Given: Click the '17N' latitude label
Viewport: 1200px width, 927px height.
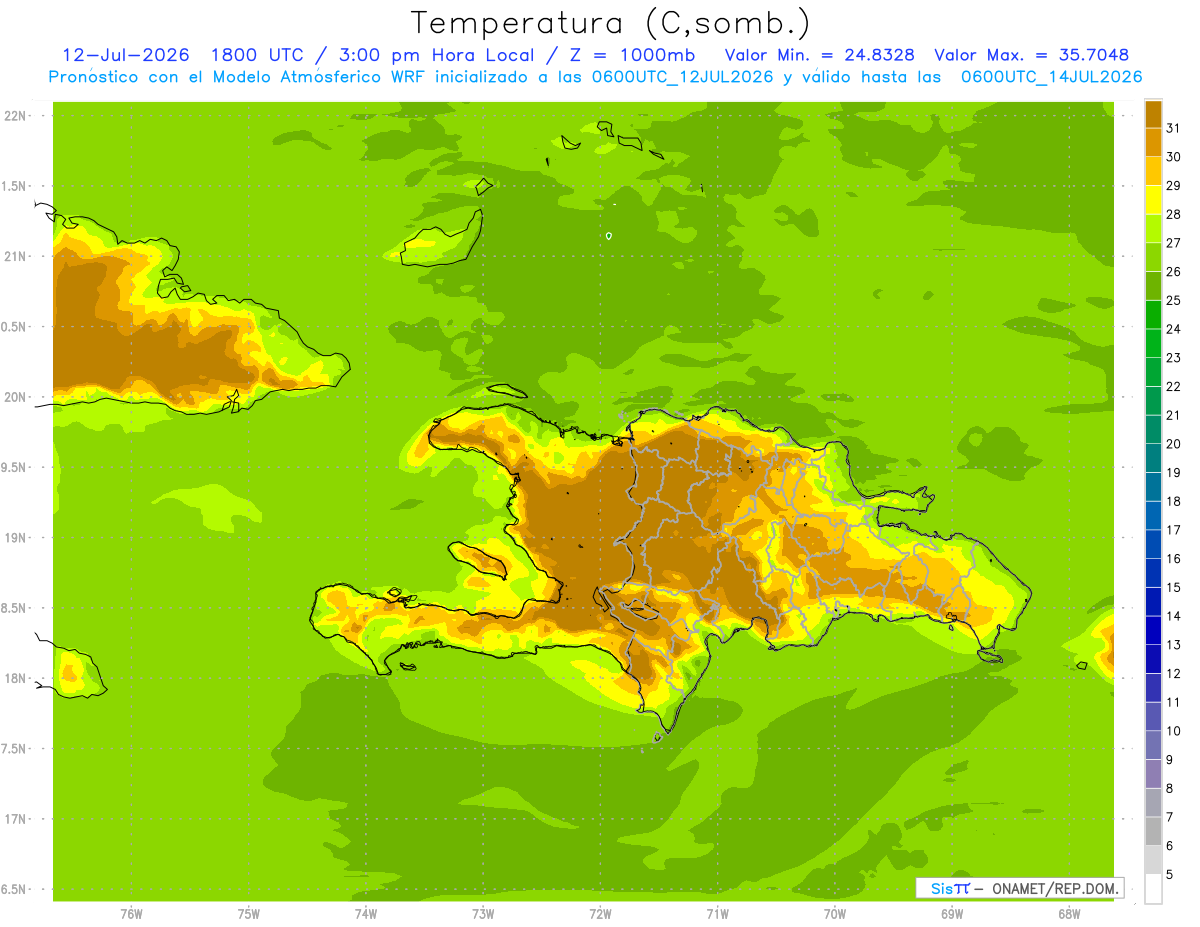Looking at the screenshot, I should [16, 819].
